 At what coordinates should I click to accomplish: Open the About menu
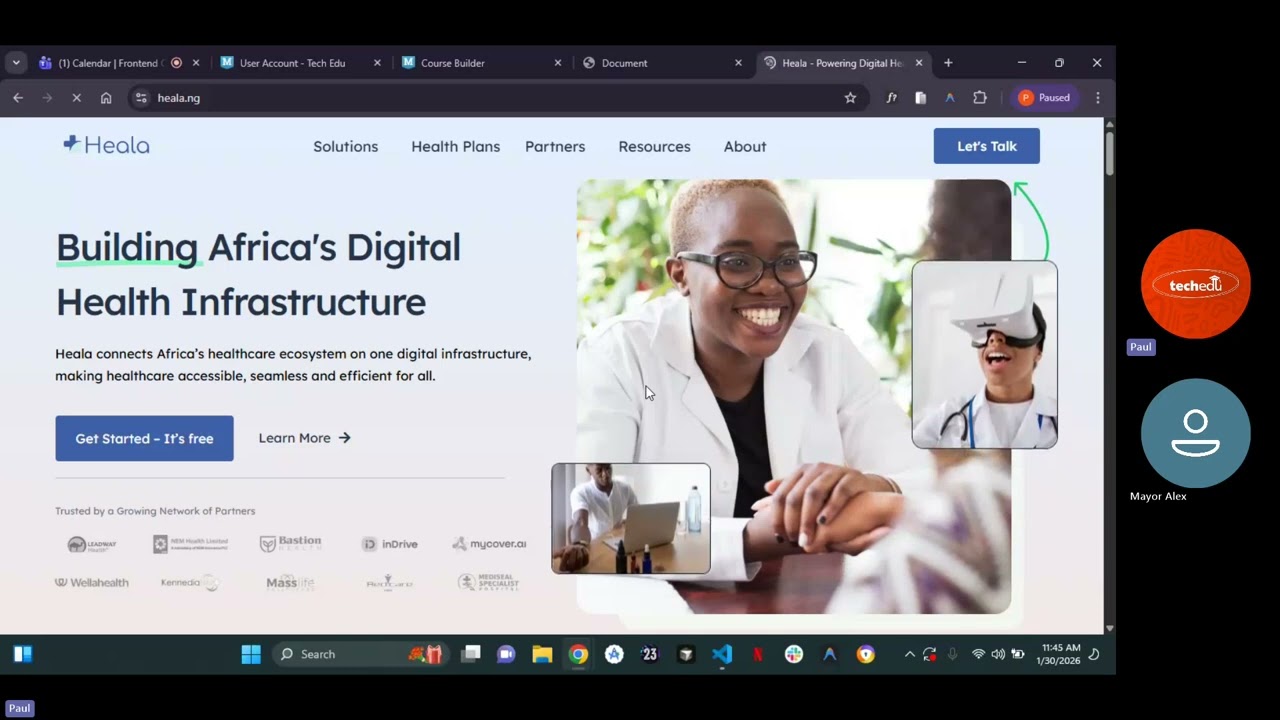pyautogui.click(x=745, y=146)
